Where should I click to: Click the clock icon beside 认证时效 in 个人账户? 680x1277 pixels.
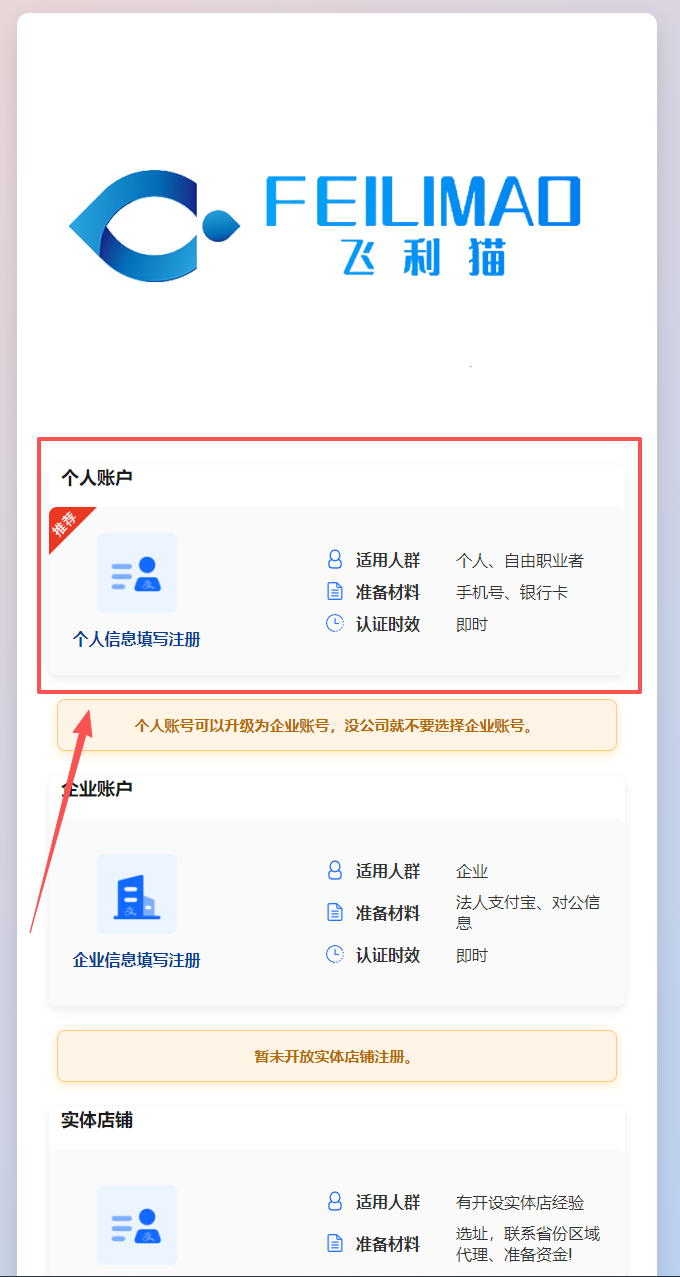click(335, 624)
